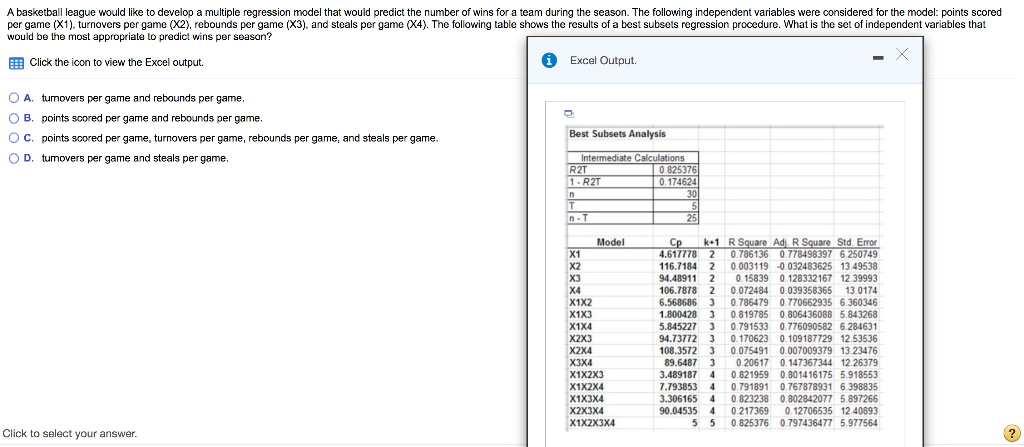Click Cp value 3.306165

(x=679, y=399)
